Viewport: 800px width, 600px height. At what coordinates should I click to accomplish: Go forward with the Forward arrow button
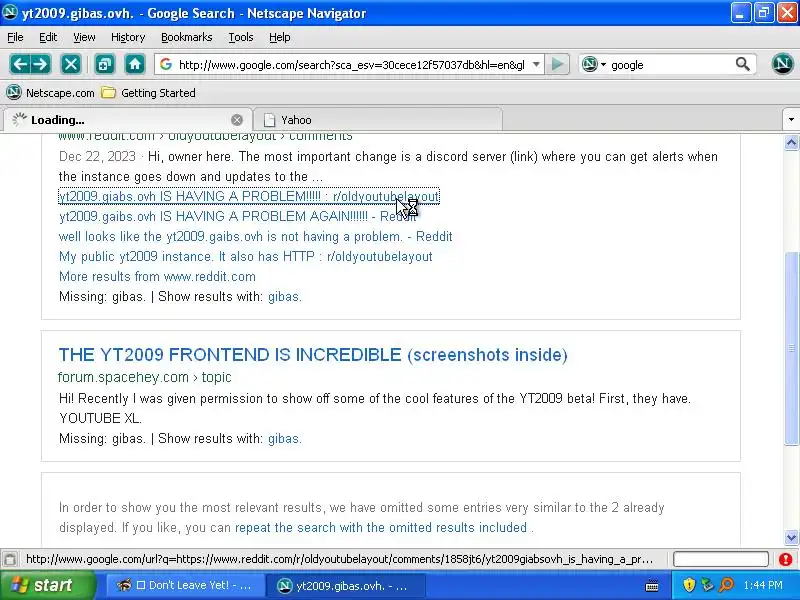click(x=41, y=64)
